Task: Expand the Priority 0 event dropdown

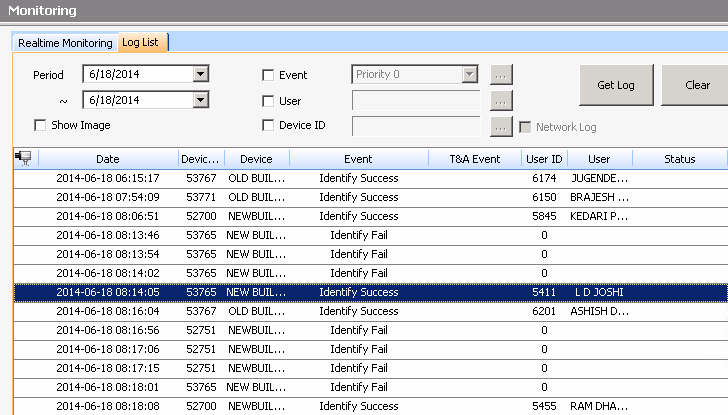Action: [x=470, y=74]
